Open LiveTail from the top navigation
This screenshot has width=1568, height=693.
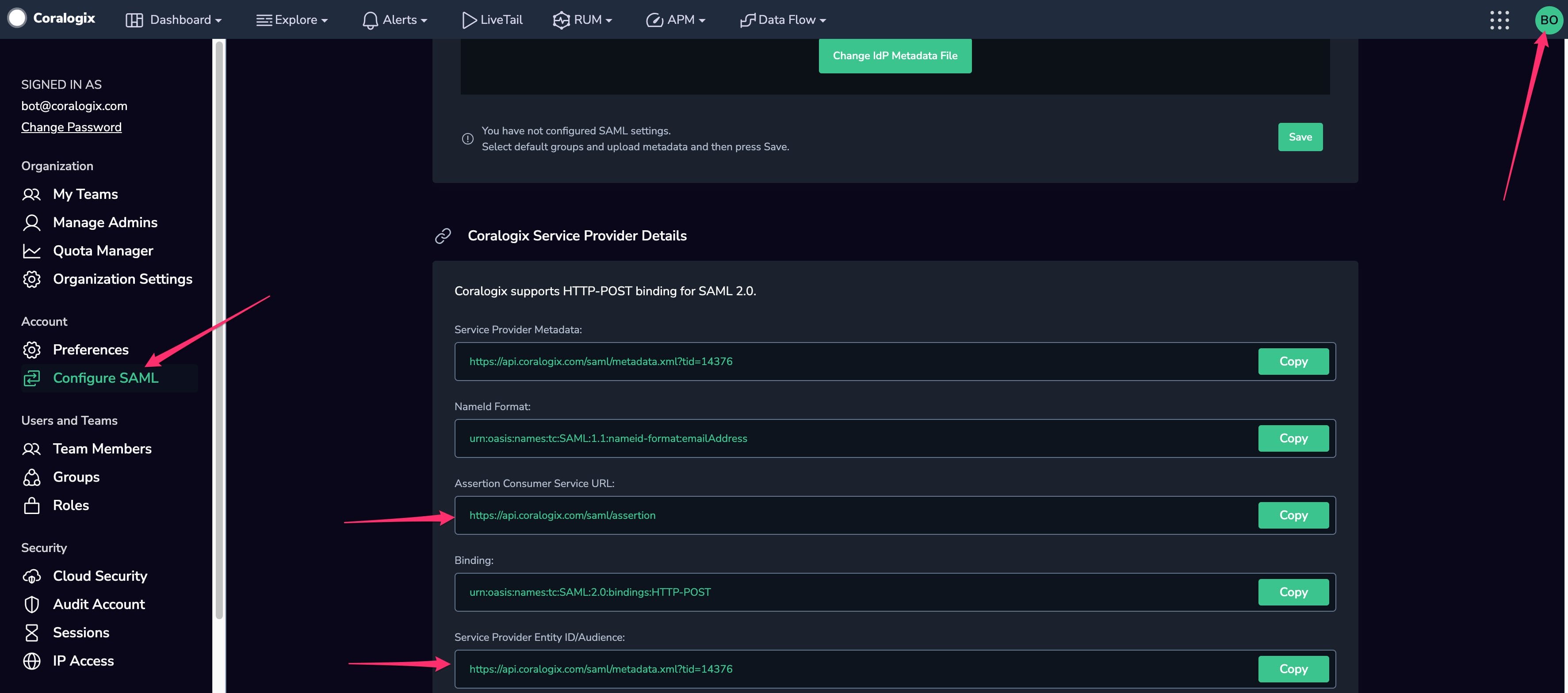point(493,20)
